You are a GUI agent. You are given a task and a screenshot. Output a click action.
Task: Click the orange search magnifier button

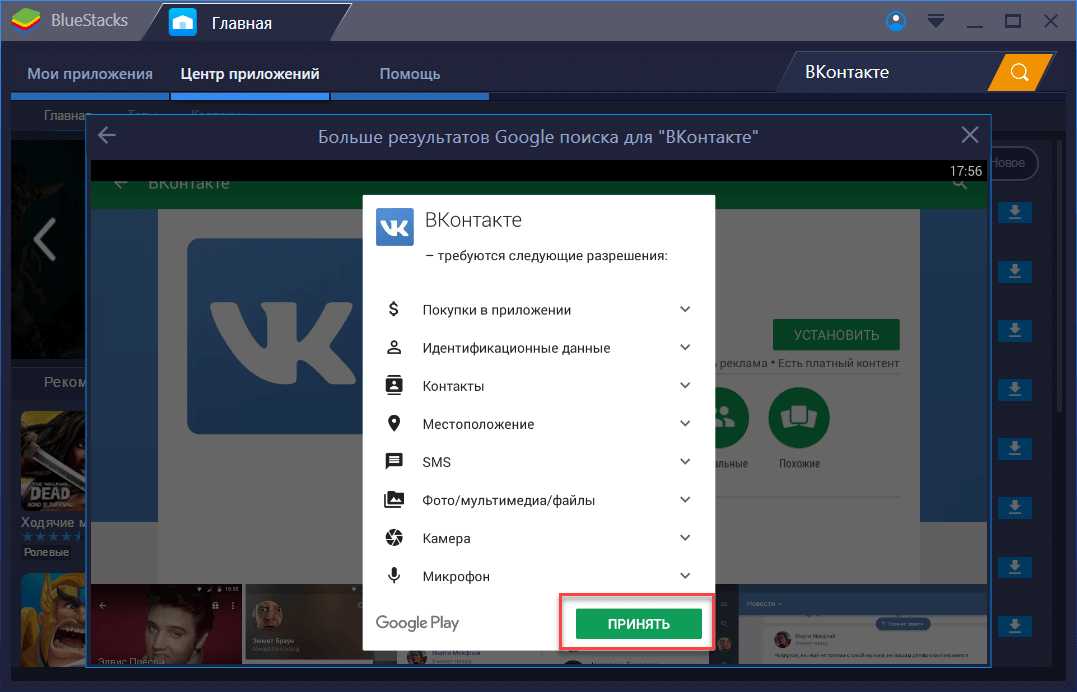1019,72
